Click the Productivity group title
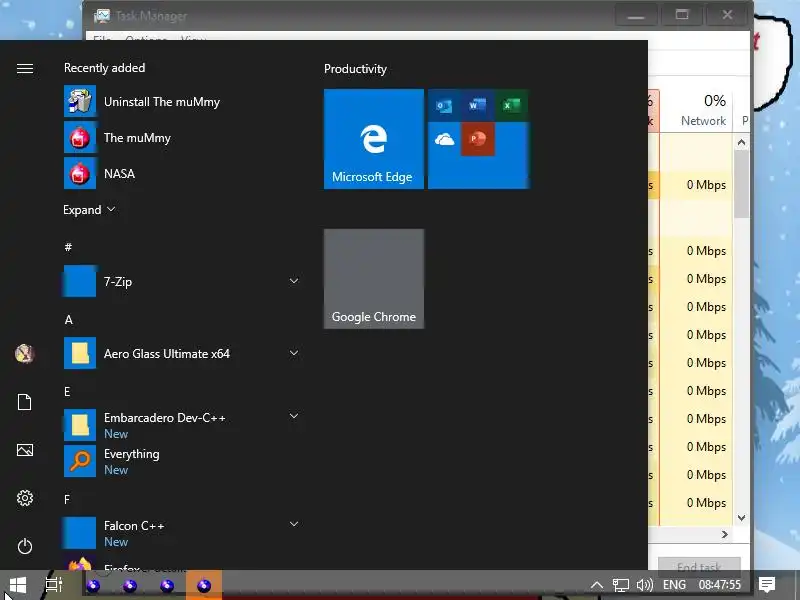Viewport: 800px width, 600px height. pyautogui.click(x=356, y=69)
